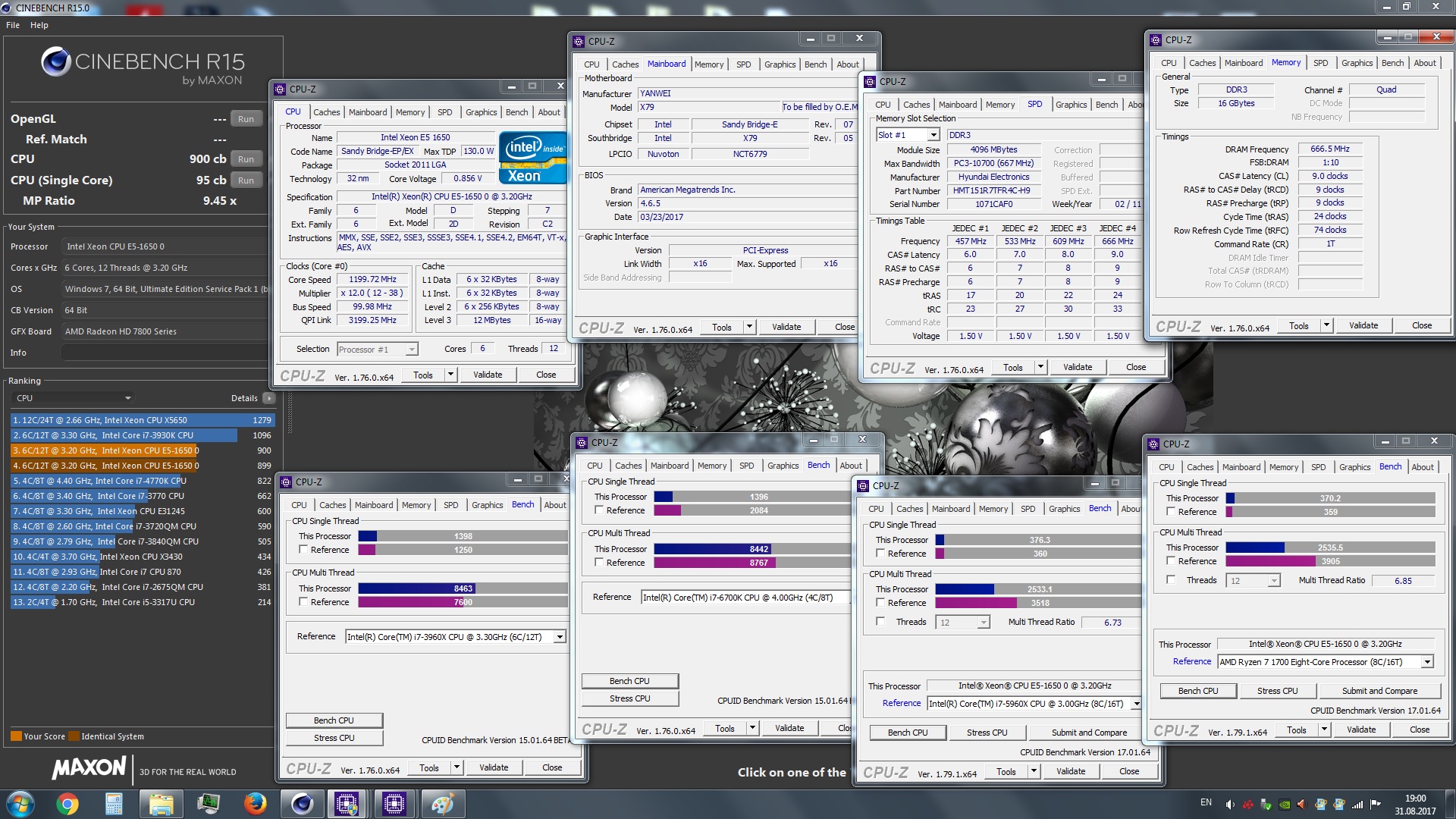This screenshot has height=819, width=1456.
Task: Open Cinema 4D Cinebench taskbar icon
Action: (x=302, y=804)
